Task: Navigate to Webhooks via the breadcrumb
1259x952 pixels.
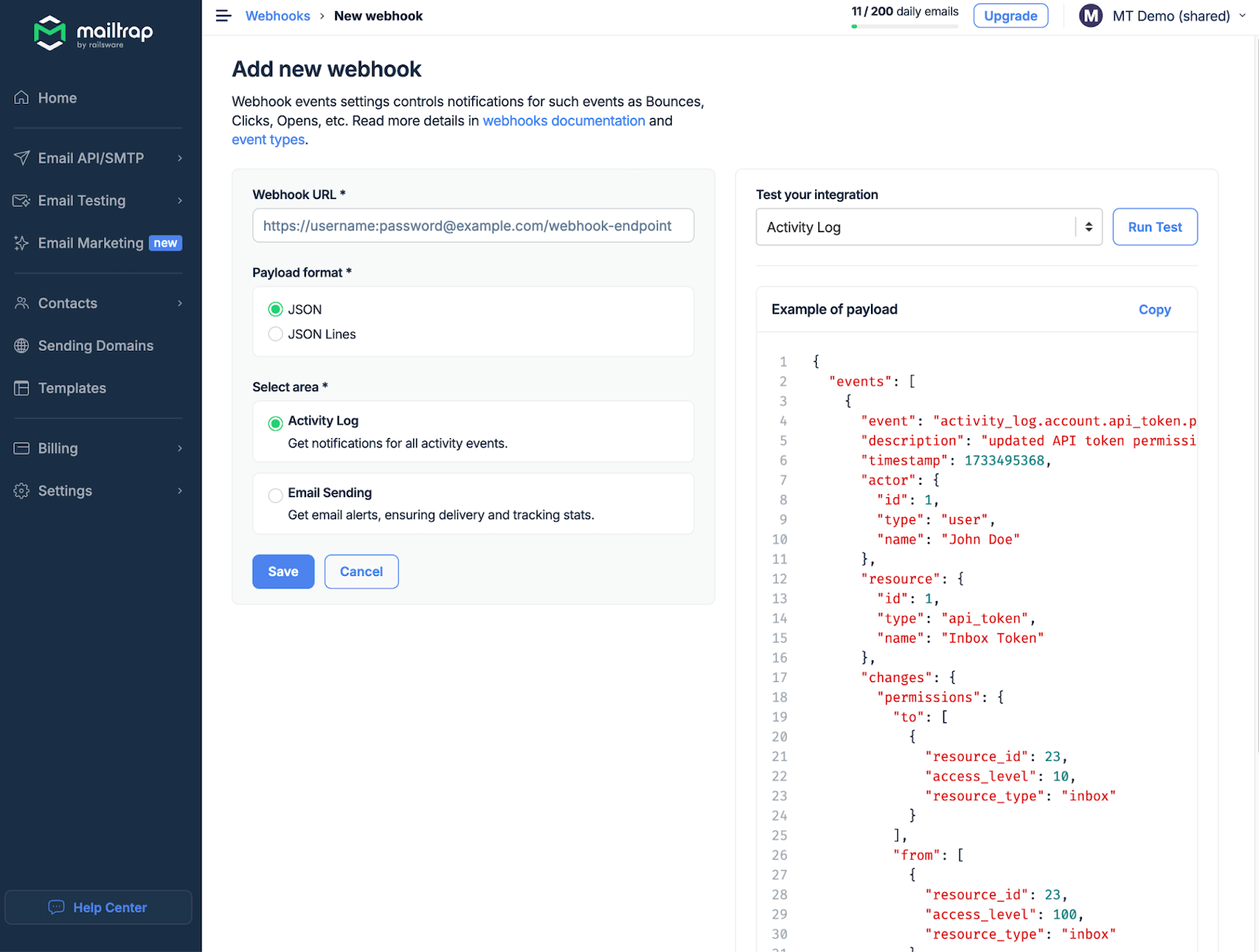Action: pyautogui.click(x=278, y=16)
